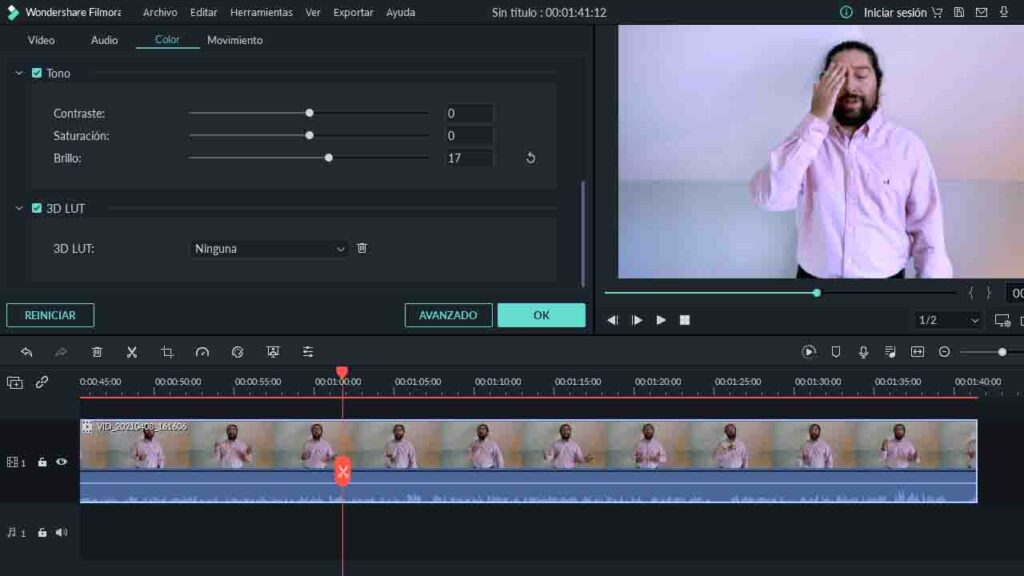The image size is (1024, 576).
Task: Delete clip with the timeline trash icon
Action: click(x=97, y=352)
